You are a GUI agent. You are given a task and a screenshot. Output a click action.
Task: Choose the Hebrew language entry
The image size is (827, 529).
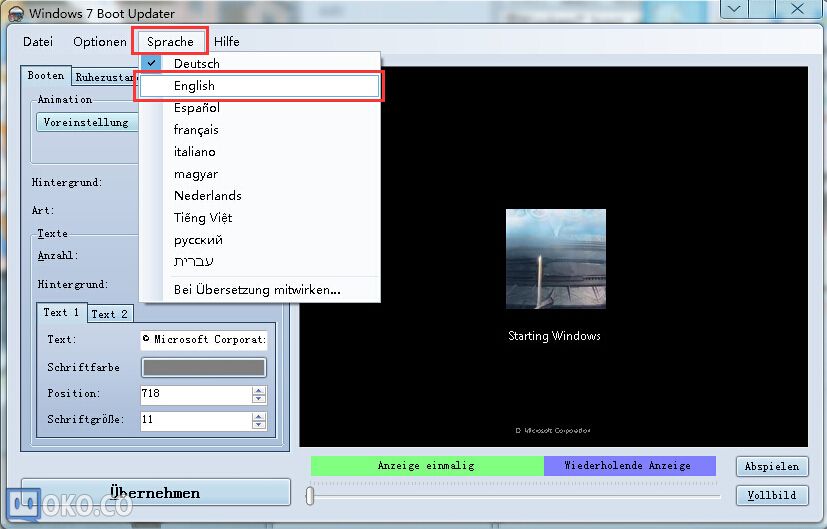(259, 262)
